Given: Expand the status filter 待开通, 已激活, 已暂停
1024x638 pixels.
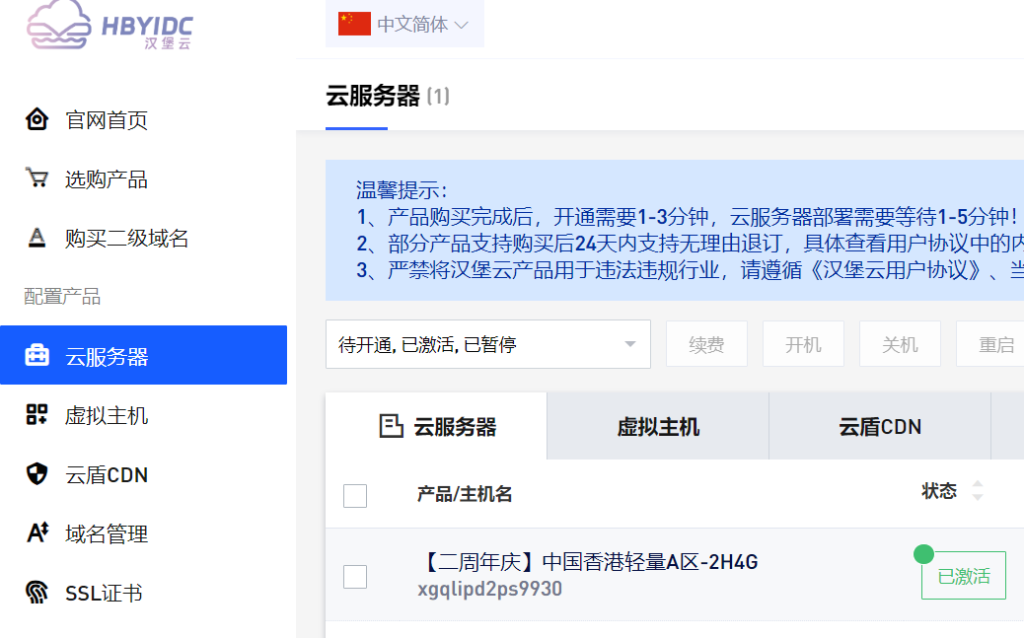Looking at the screenshot, I should [x=488, y=345].
